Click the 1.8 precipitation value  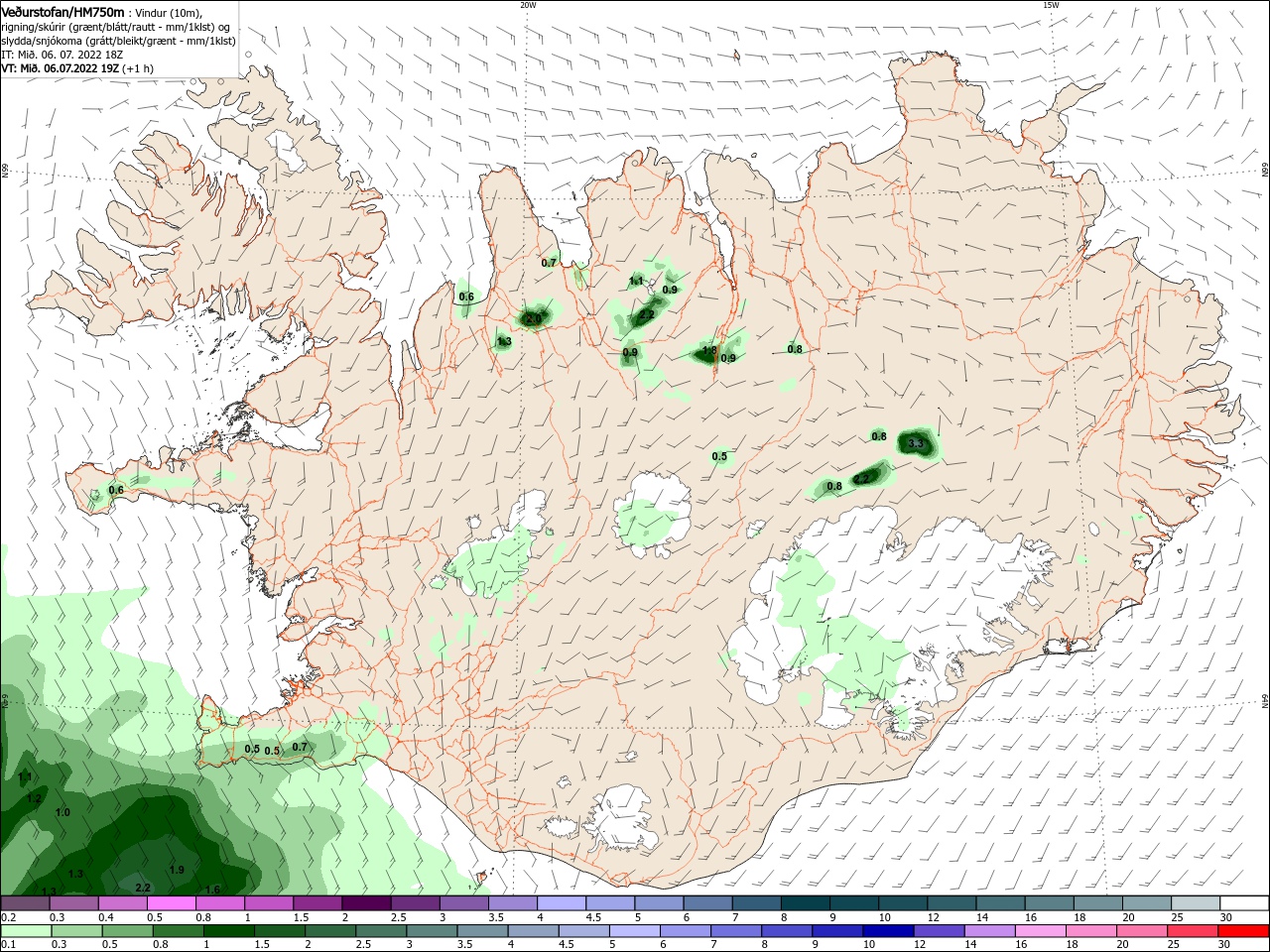click(709, 350)
